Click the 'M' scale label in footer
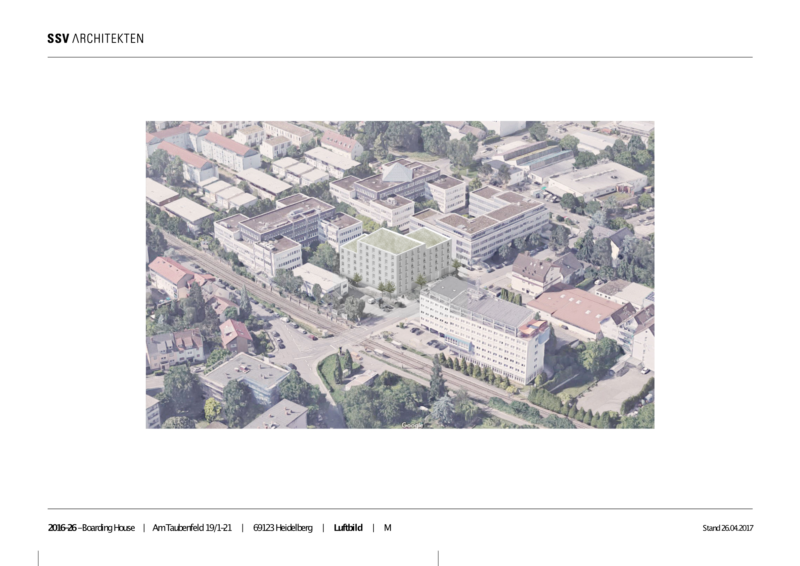The width and height of the screenshot is (800, 566). point(387,528)
